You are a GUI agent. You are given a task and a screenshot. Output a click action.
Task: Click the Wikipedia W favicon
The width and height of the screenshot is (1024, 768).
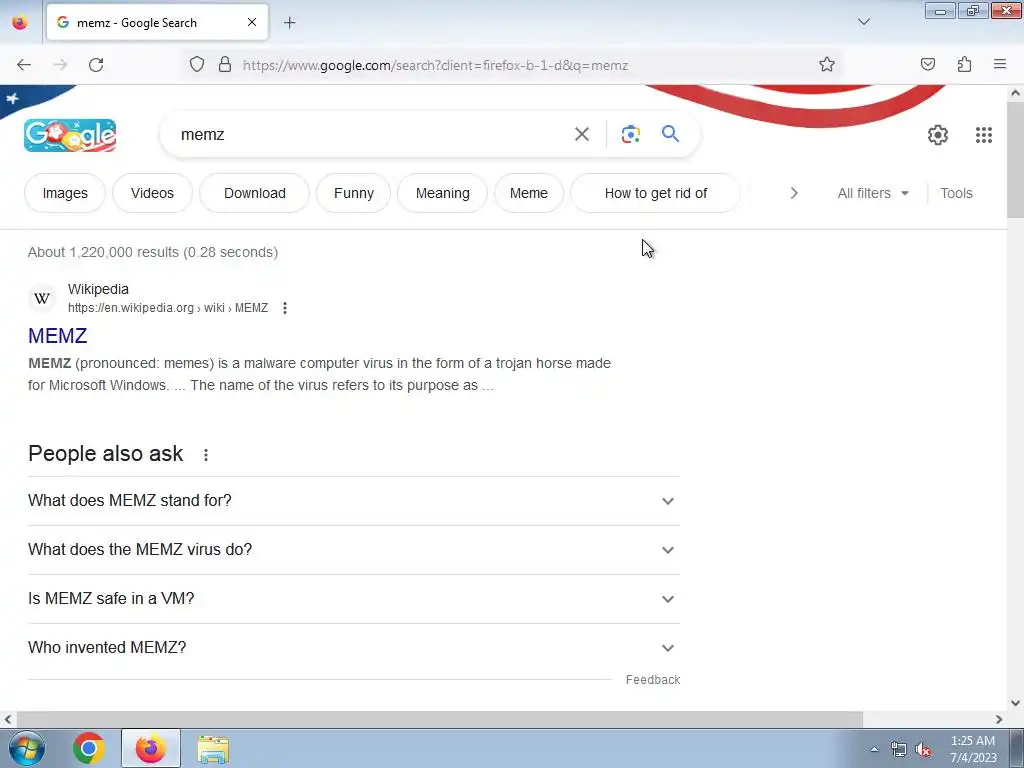click(x=42, y=298)
